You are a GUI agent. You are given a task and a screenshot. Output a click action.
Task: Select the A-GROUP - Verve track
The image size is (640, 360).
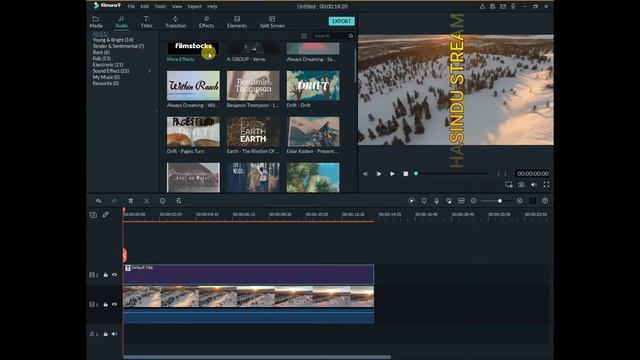tap(253, 48)
